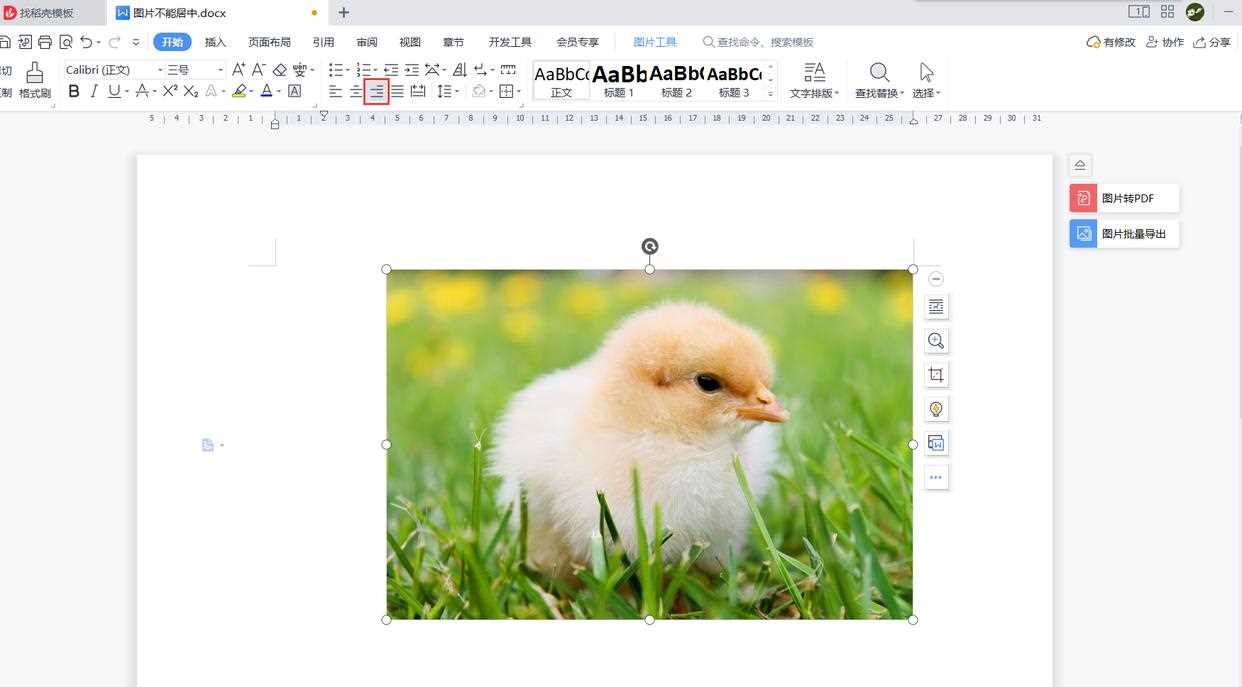
Task: Click the 协作 (Collaborate) button
Action: point(1165,42)
